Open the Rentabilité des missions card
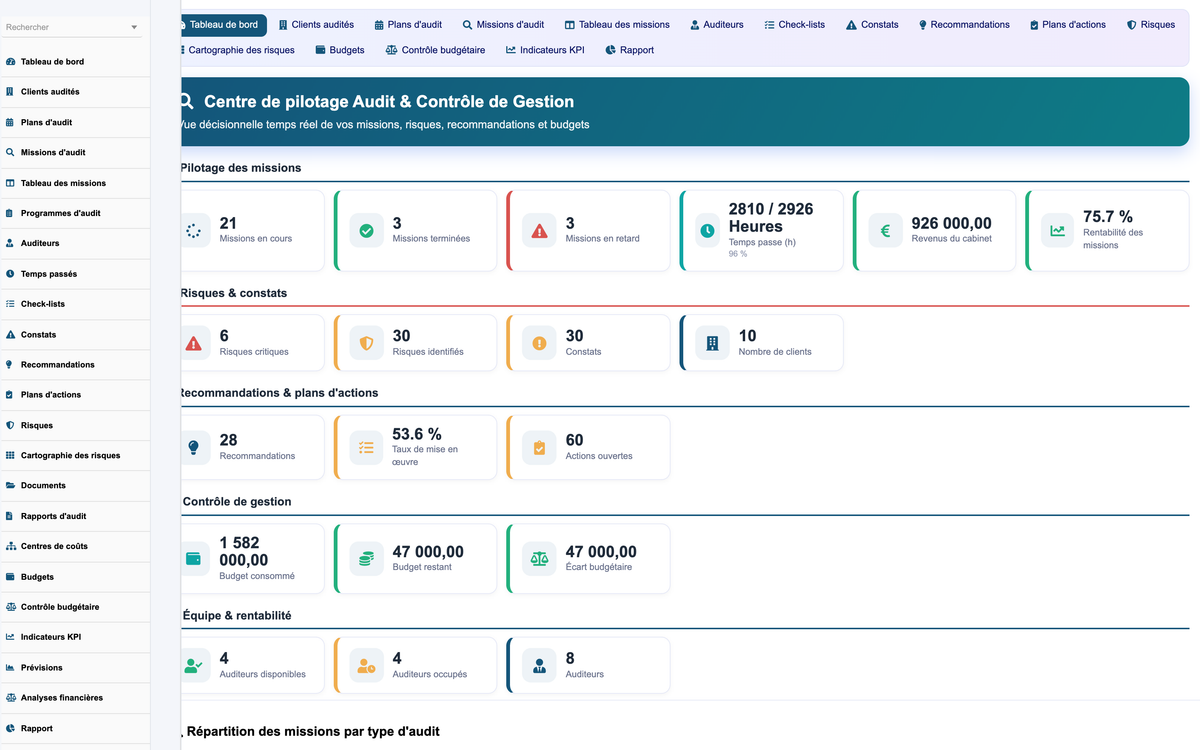Screen dimensions: 1200x750 pos(1108,231)
